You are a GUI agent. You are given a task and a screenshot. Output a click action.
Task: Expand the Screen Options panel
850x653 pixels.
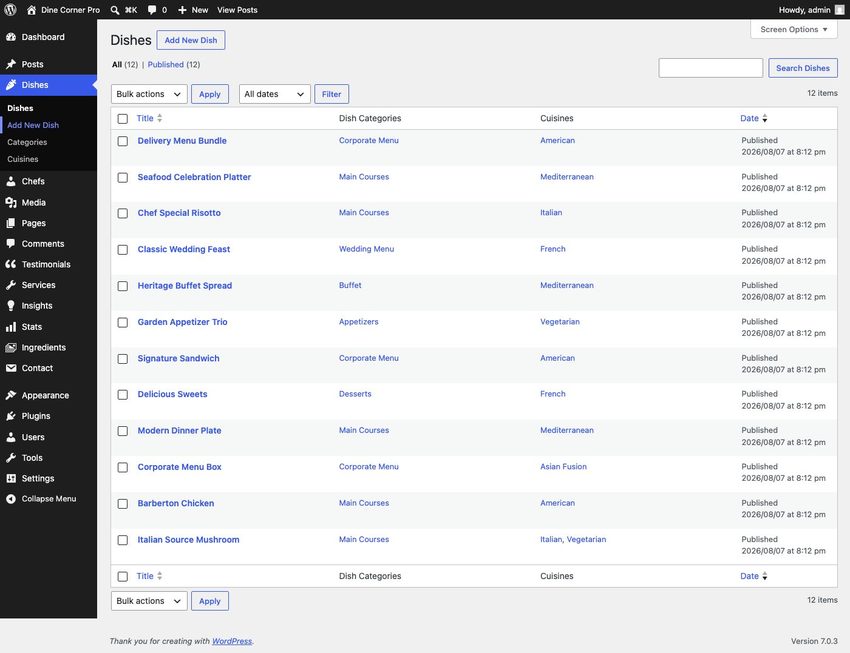coord(794,29)
